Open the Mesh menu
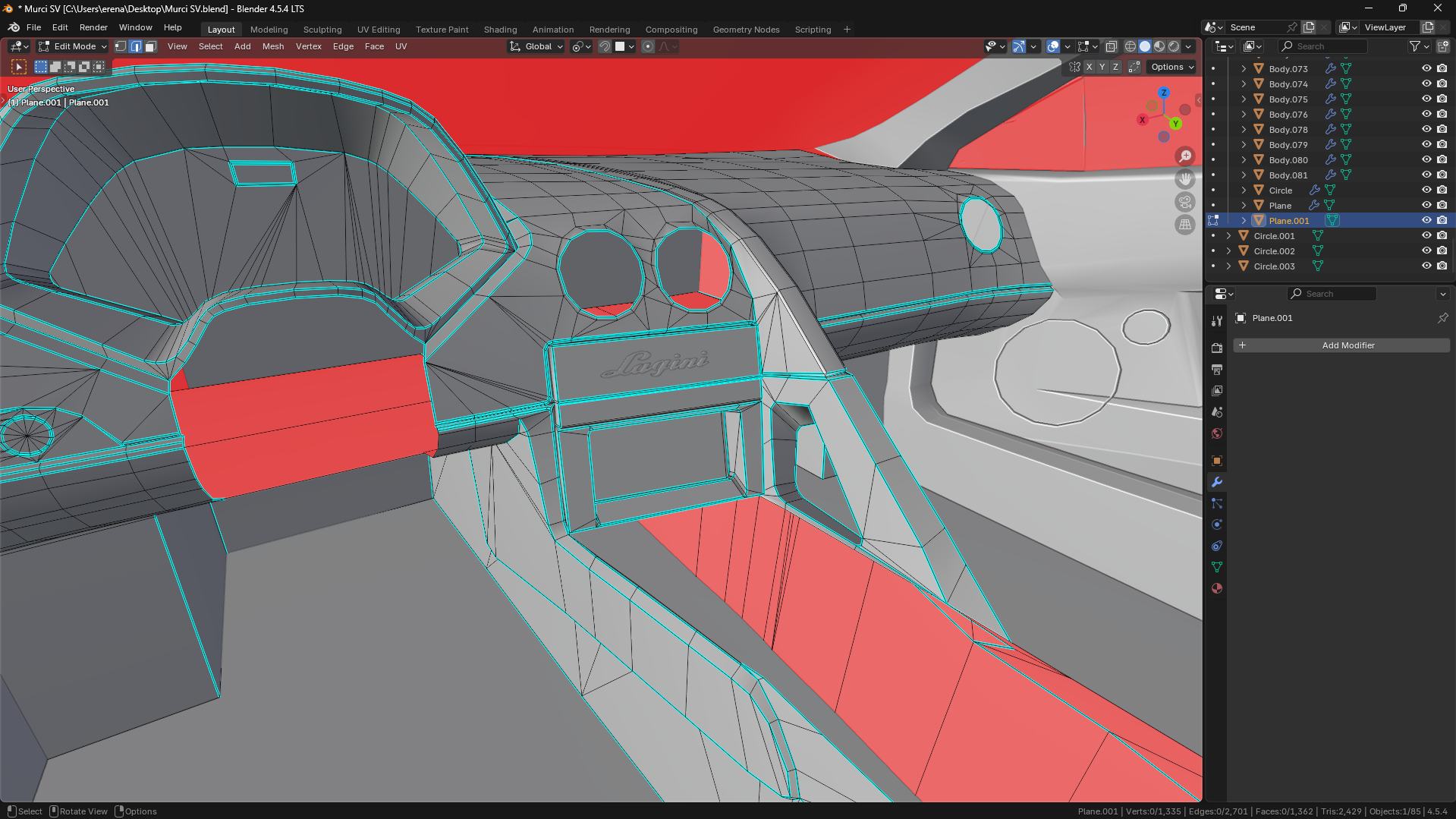The image size is (1456, 819). coord(273,46)
